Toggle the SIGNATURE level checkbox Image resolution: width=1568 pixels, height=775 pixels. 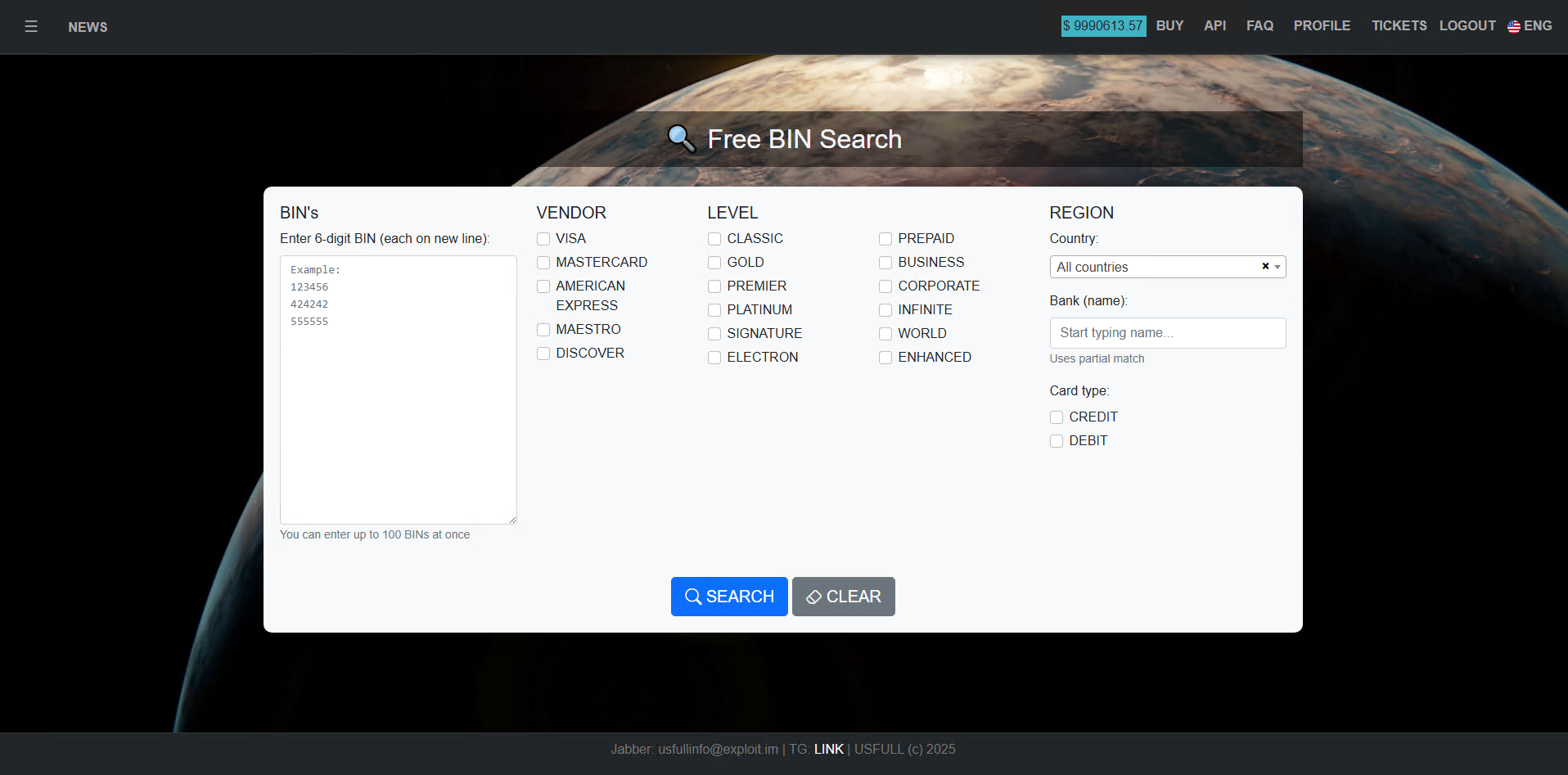pos(714,334)
